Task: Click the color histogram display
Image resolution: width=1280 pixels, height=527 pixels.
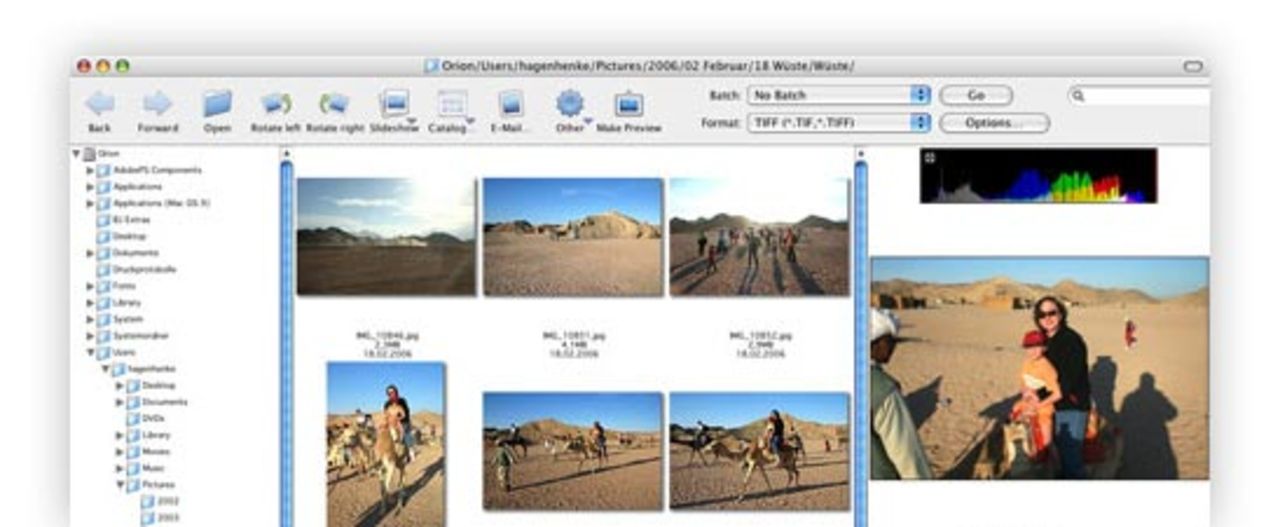Action: click(x=1038, y=176)
